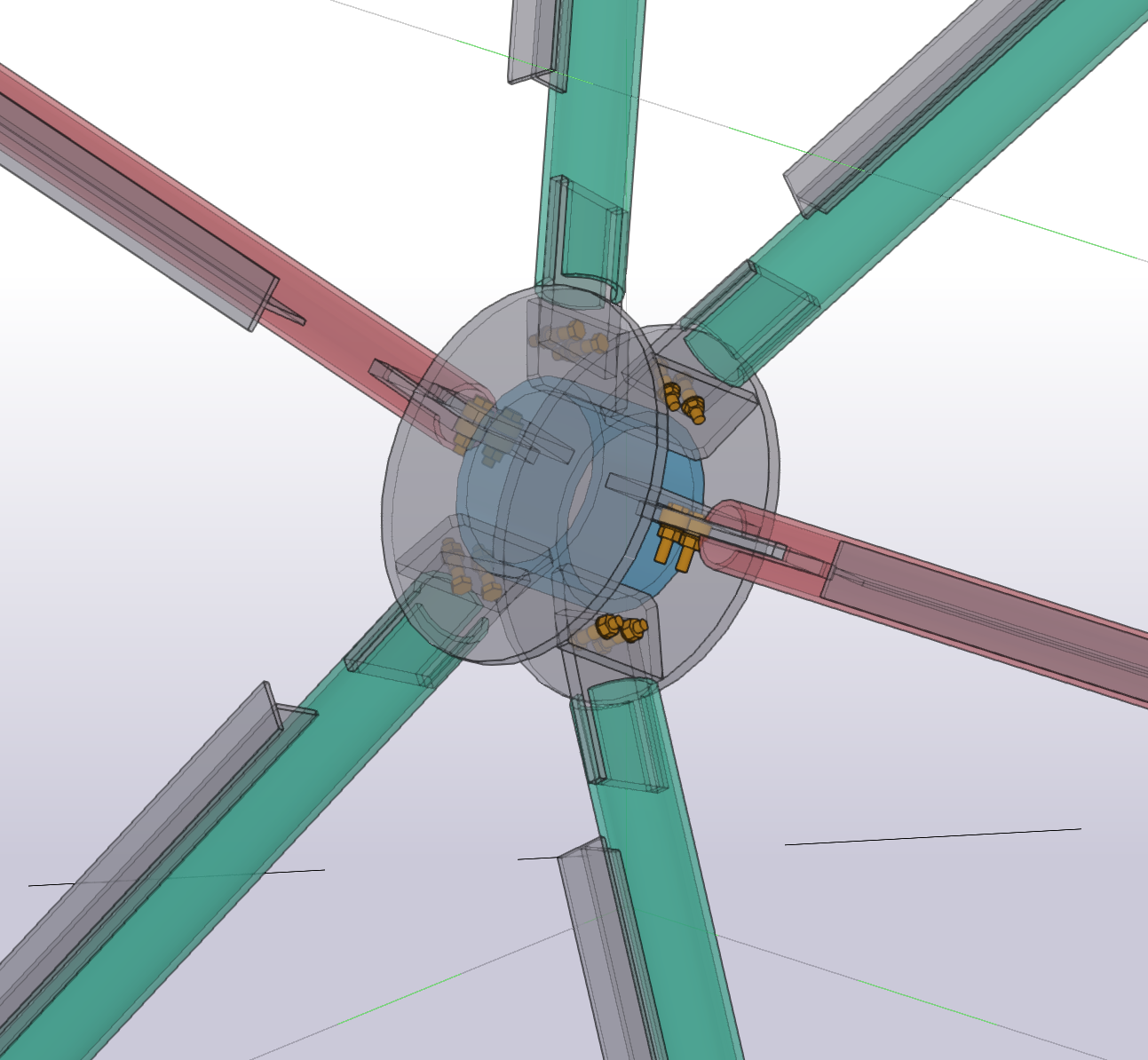This screenshot has height=1060, width=1148.
Task: Click the black reference line at bottom right
Action: pyautogui.click(x=932, y=836)
